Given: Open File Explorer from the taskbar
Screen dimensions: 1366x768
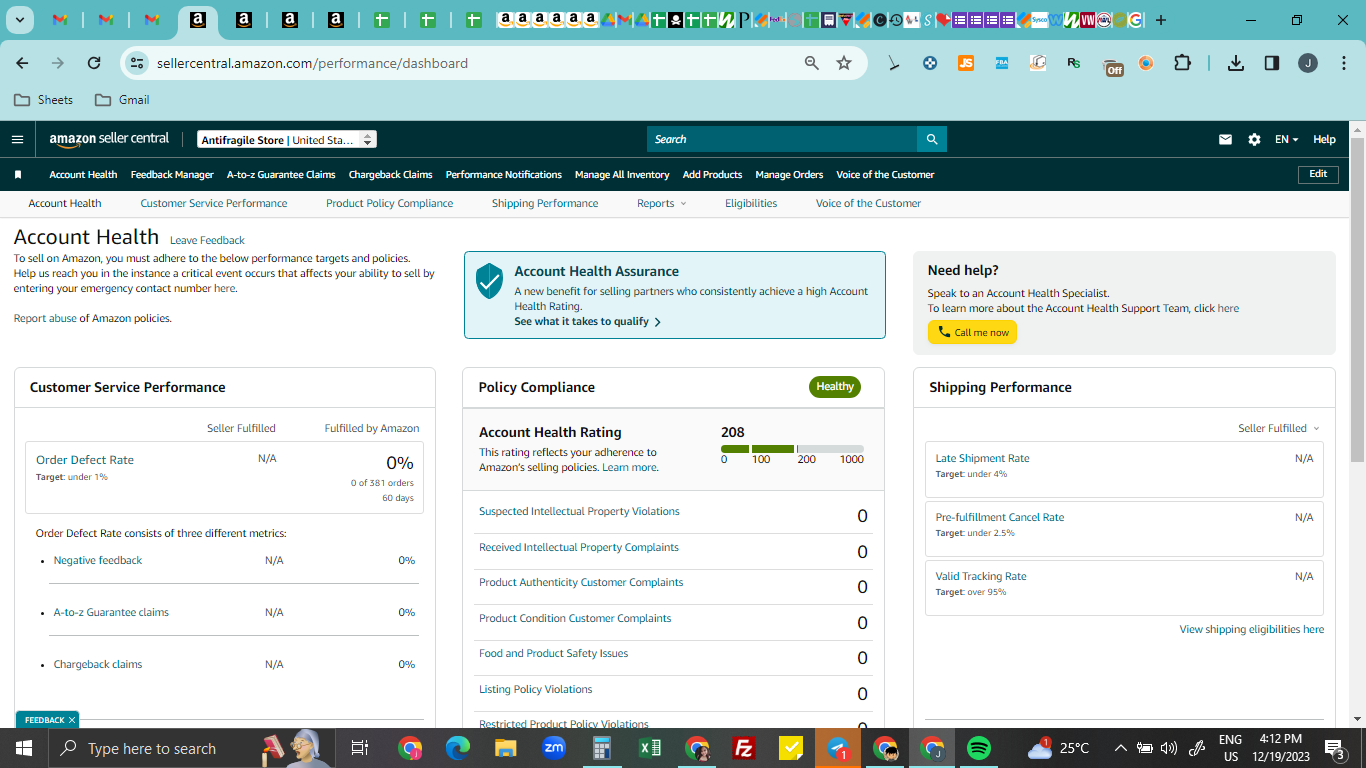Looking at the screenshot, I should [x=506, y=748].
